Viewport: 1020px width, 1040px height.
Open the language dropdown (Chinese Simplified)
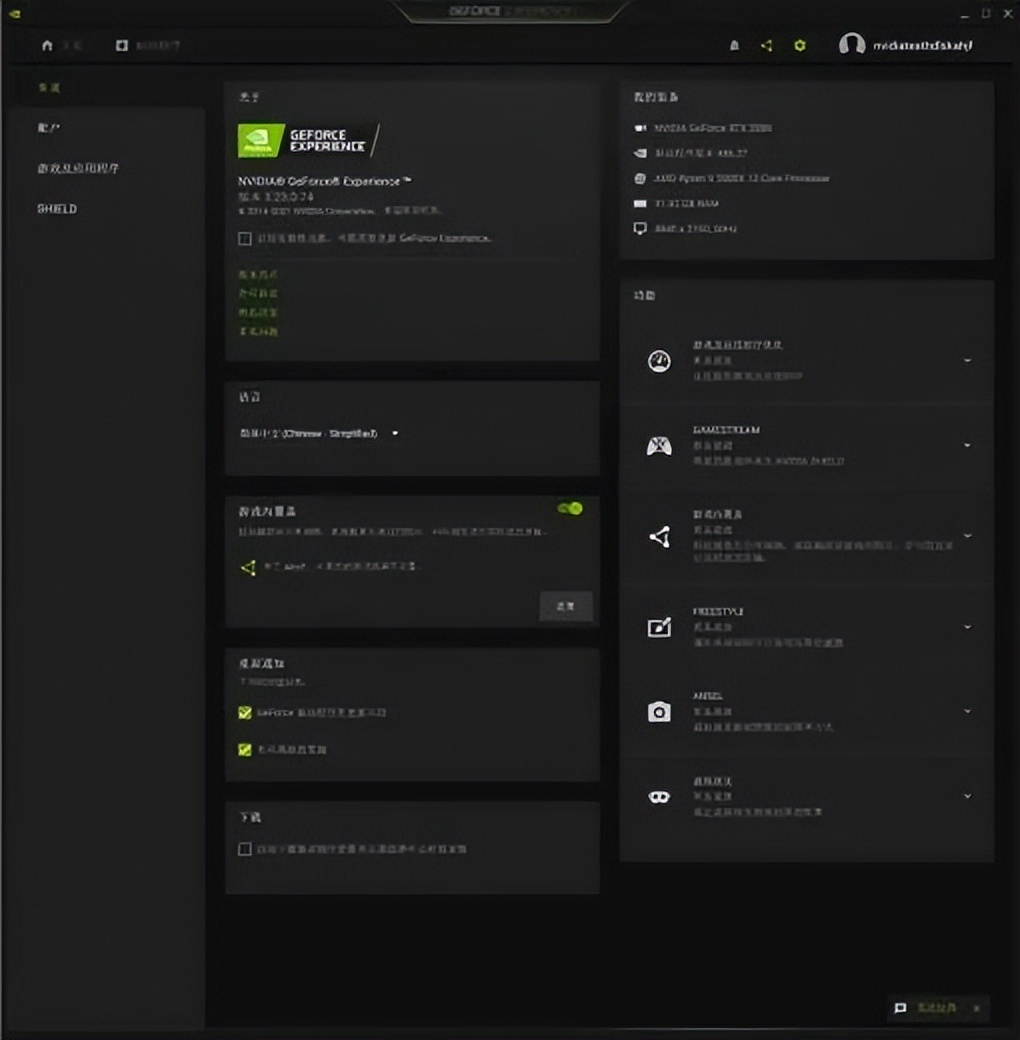pos(318,434)
